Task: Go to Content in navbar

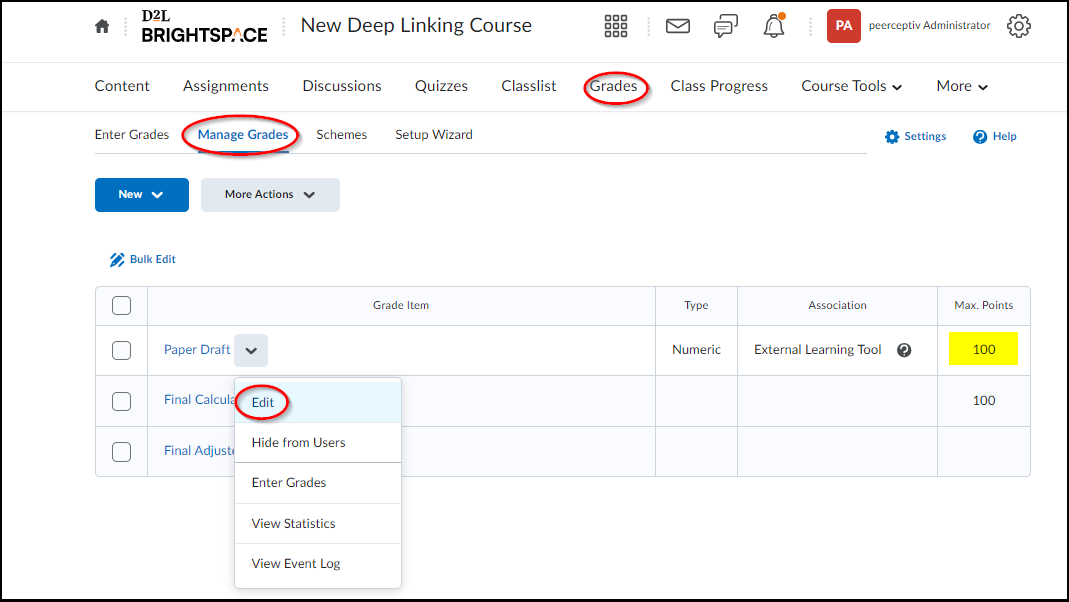Action: (x=122, y=86)
